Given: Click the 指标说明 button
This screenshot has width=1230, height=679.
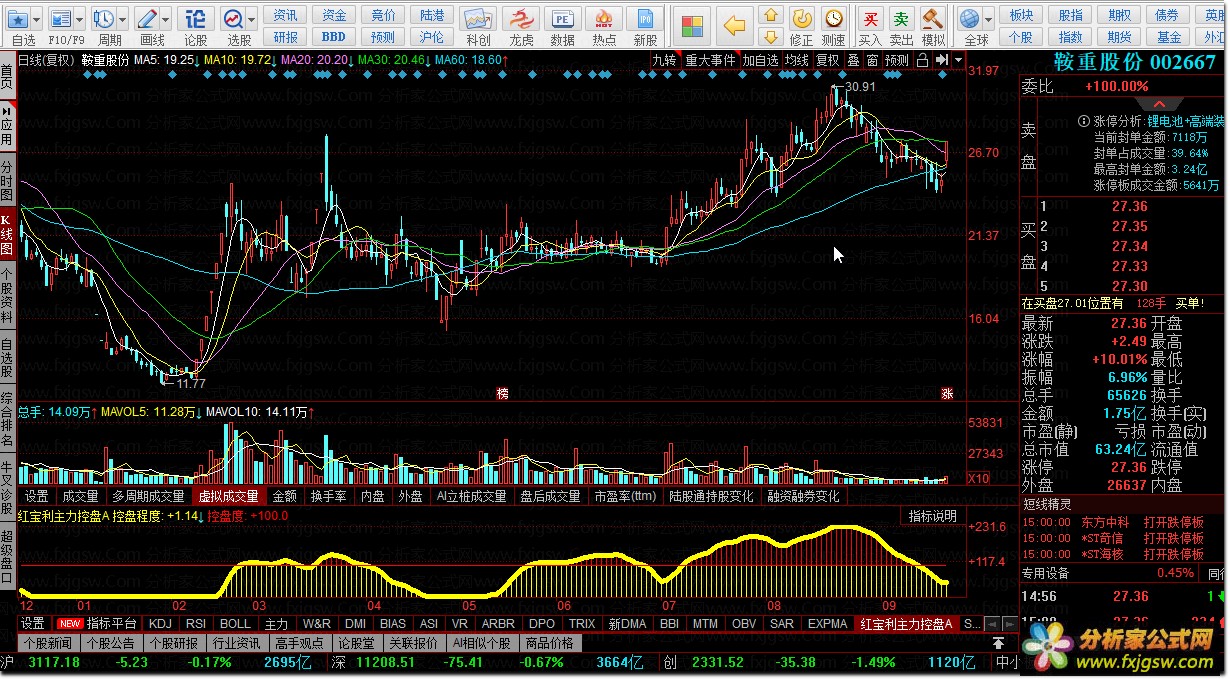Looking at the screenshot, I should (x=931, y=516).
